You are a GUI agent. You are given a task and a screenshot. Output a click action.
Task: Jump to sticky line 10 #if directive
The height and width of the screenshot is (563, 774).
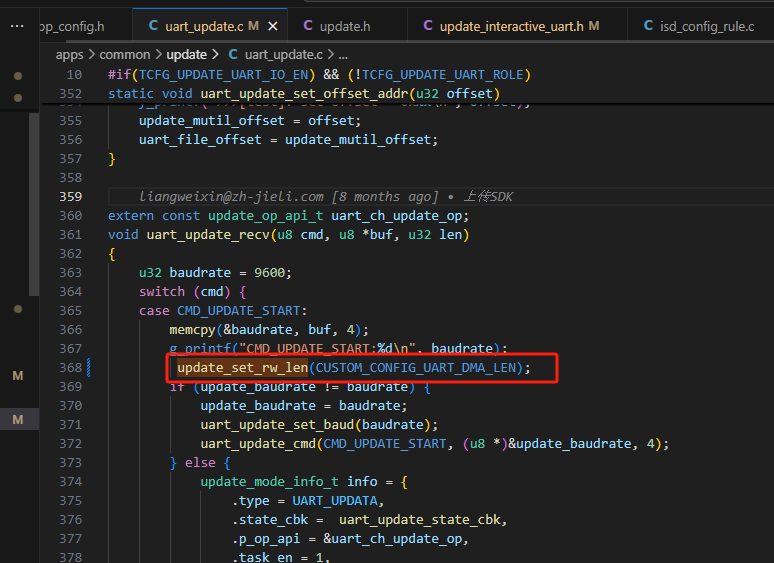click(x=319, y=75)
